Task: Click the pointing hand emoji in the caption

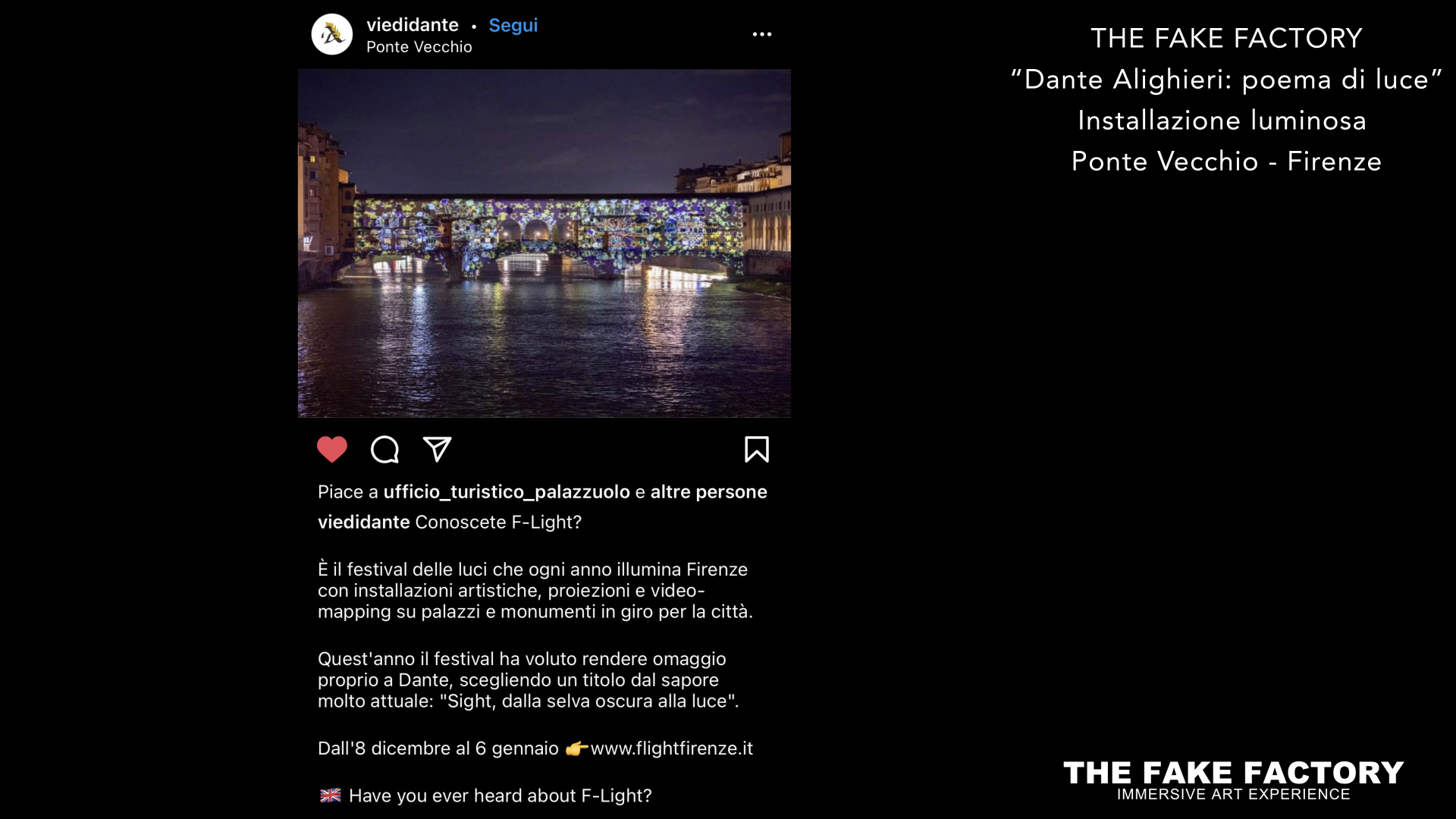Action: click(x=576, y=748)
